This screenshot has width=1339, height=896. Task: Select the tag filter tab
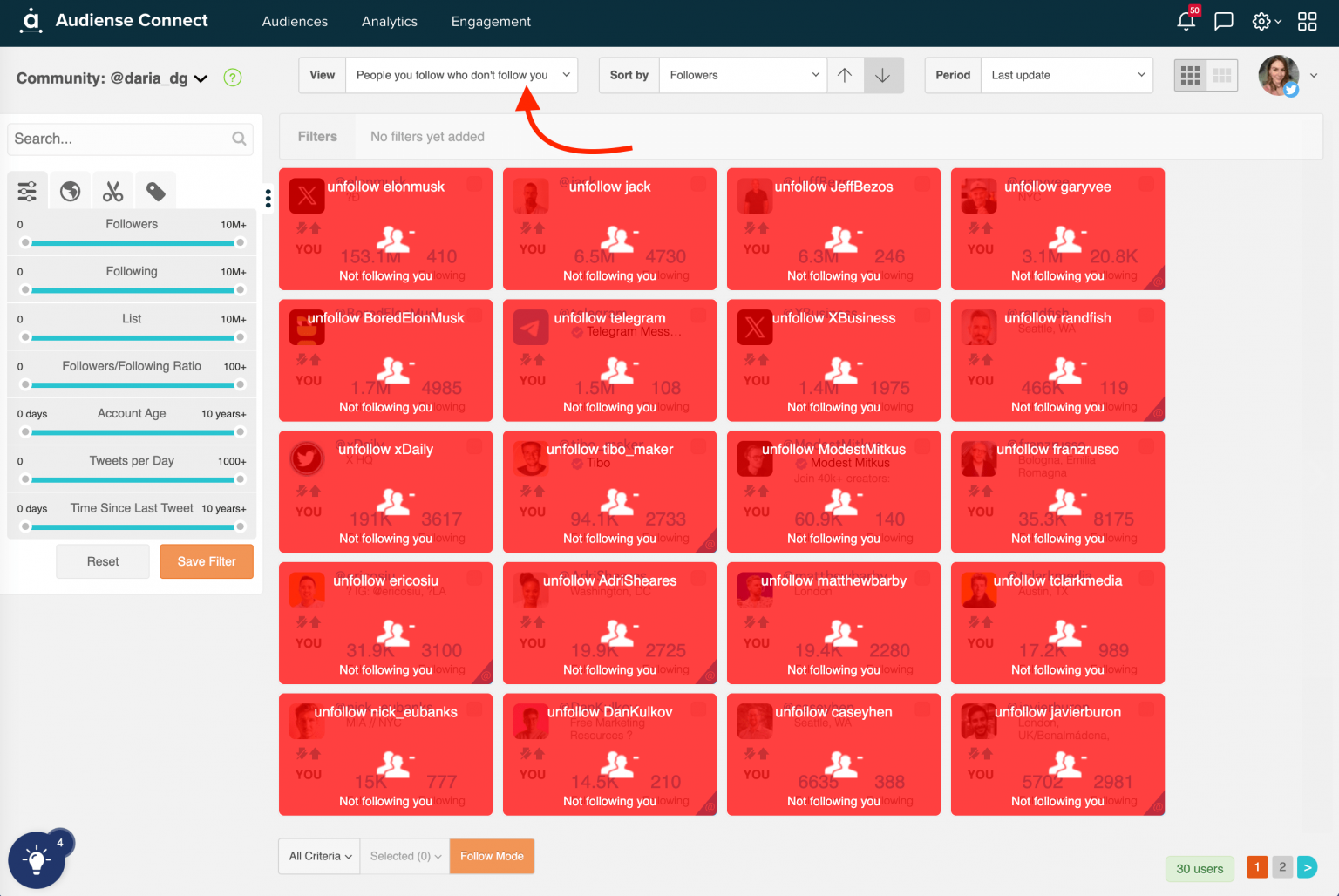click(x=155, y=189)
